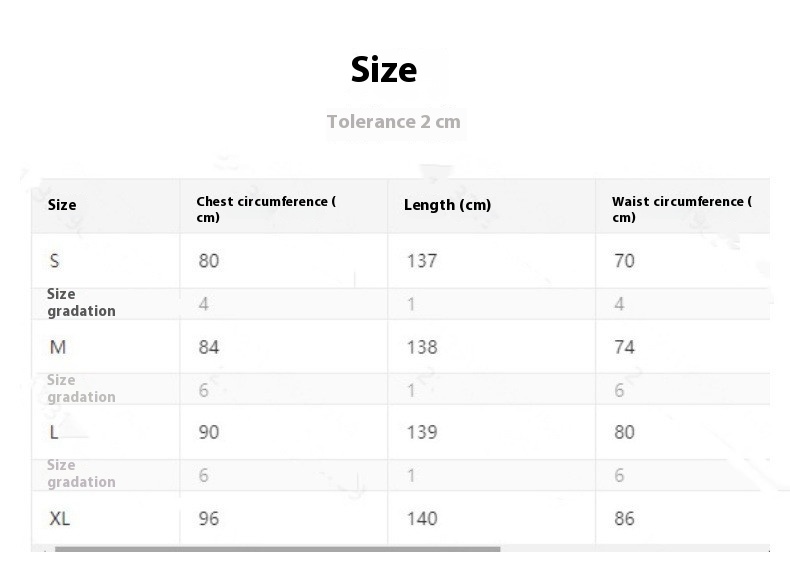Click the chest value 96 for XL
Screen dimensions: 790x572
point(209,519)
